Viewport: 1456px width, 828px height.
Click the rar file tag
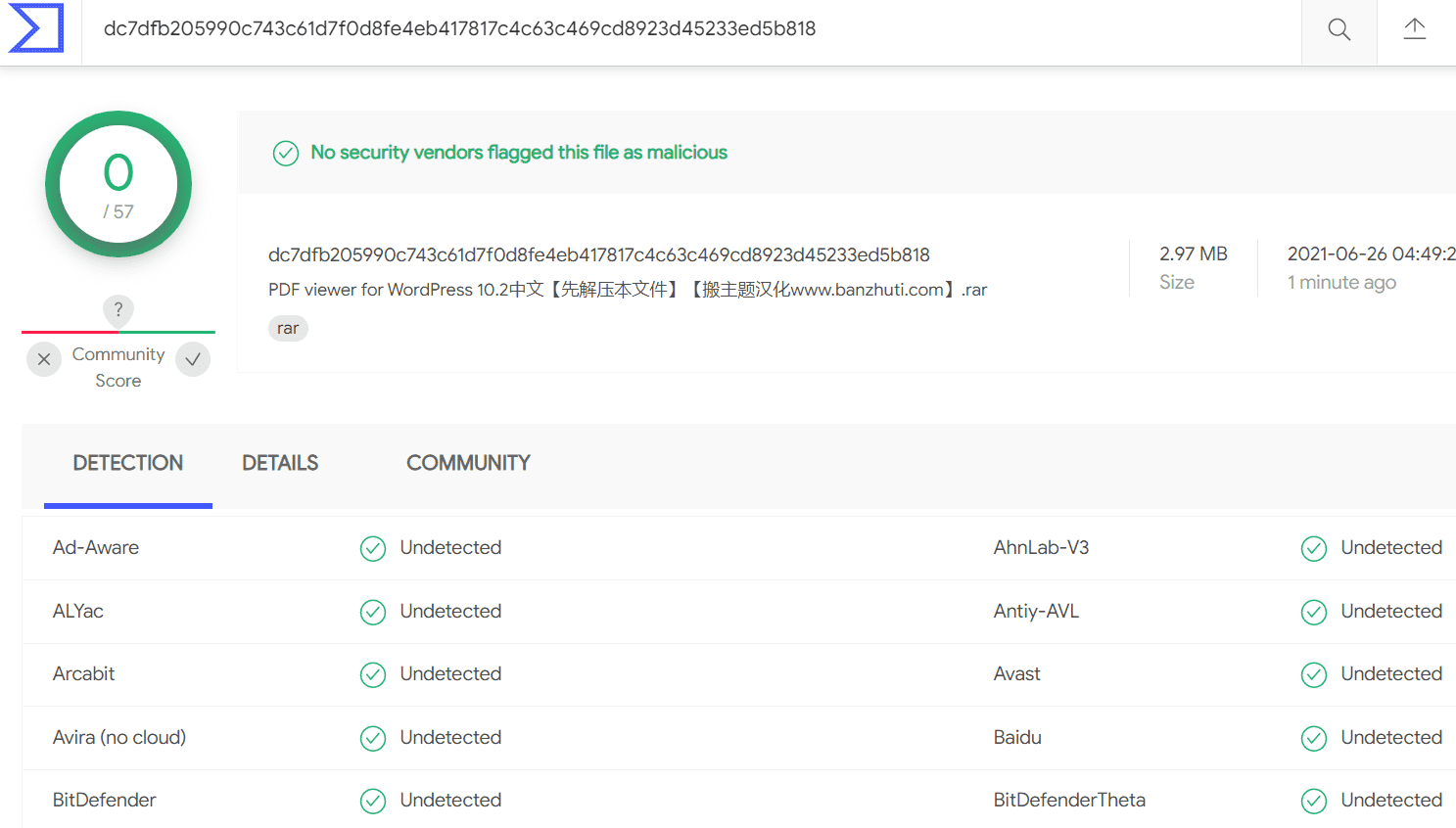pos(288,328)
